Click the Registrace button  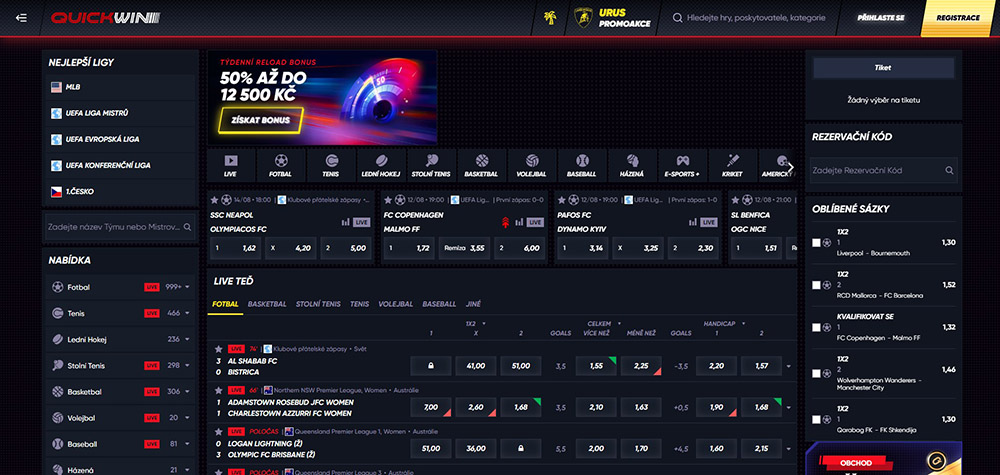[x=959, y=18]
